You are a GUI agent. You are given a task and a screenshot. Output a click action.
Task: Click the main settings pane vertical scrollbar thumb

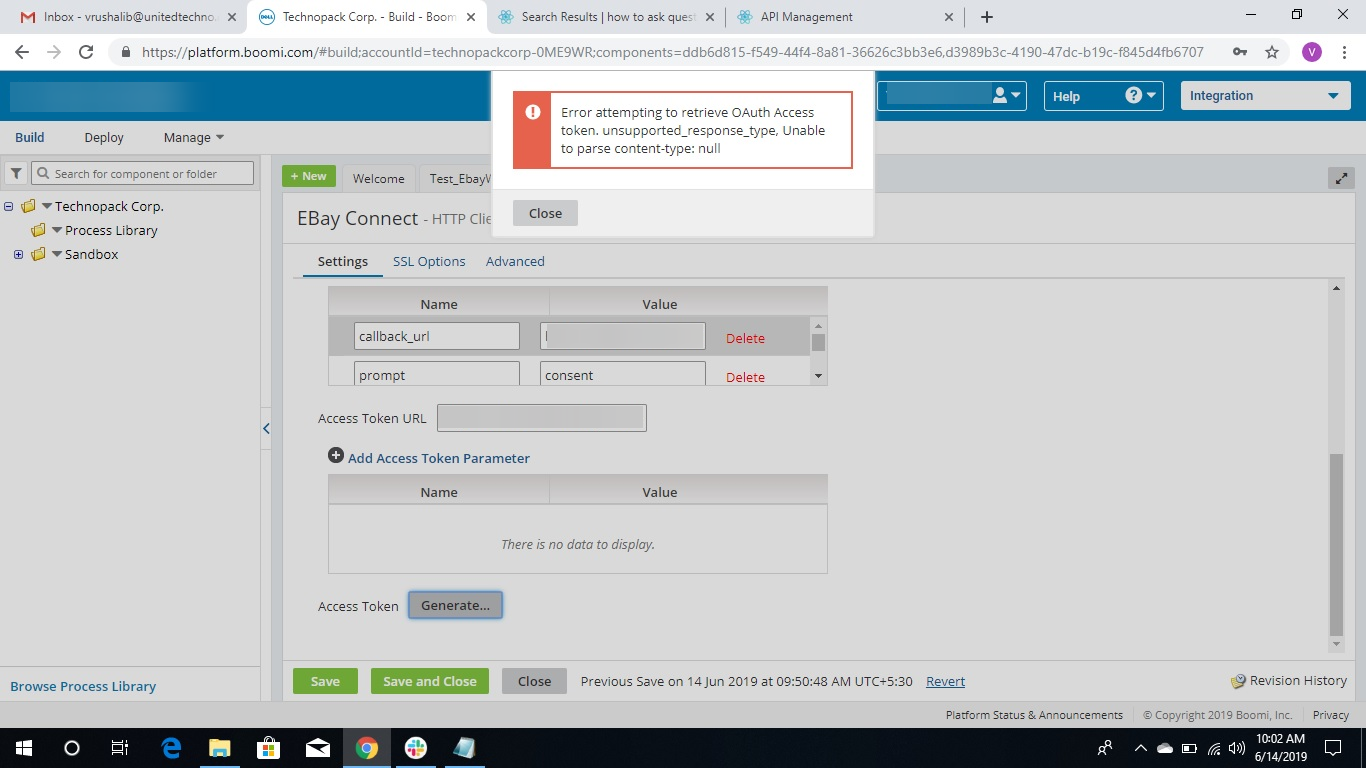pos(1336,544)
